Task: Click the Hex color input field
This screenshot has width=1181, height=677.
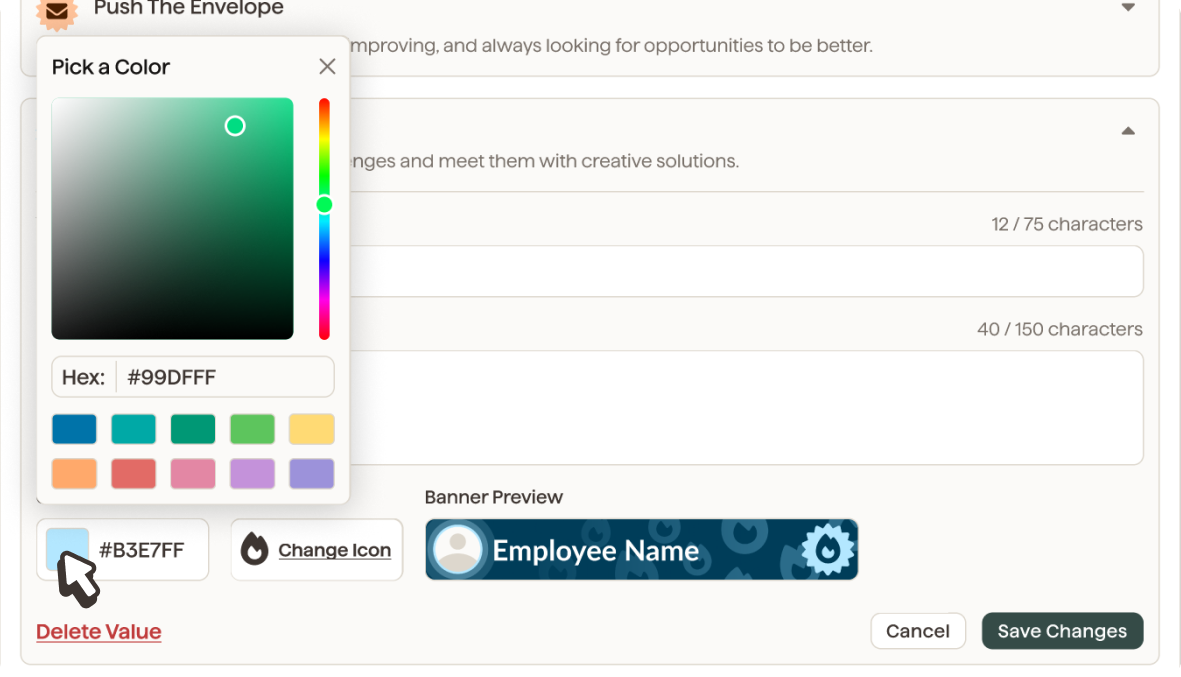Action: click(224, 377)
